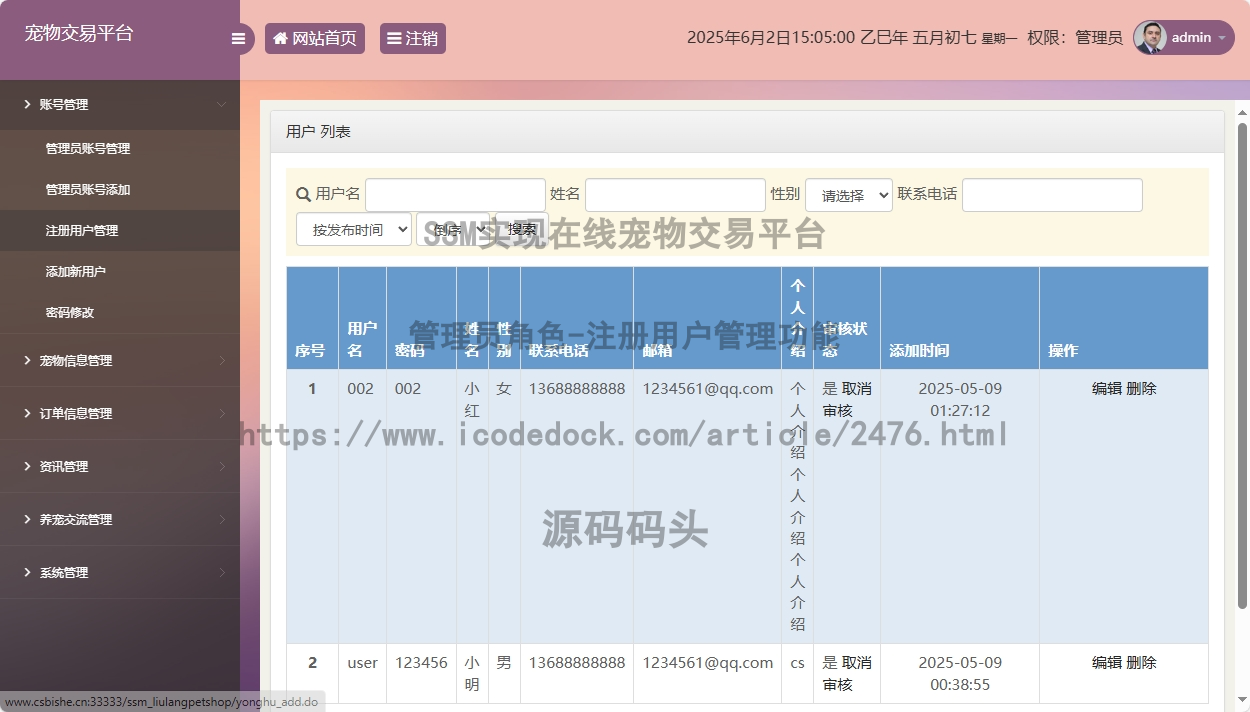This screenshot has width=1250, height=712.
Task: Focus the 用户名 search input
Action: tap(455, 195)
